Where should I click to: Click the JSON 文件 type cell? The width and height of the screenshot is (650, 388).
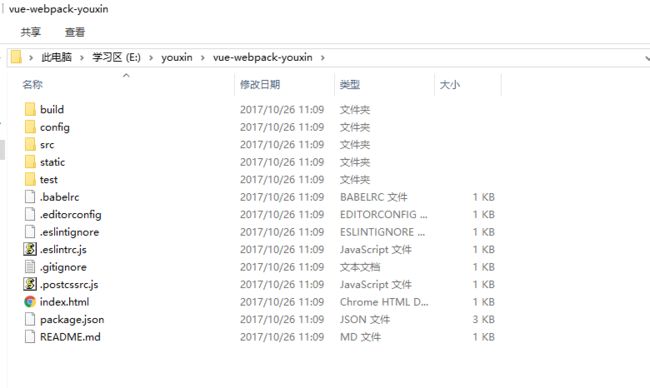(365, 319)
